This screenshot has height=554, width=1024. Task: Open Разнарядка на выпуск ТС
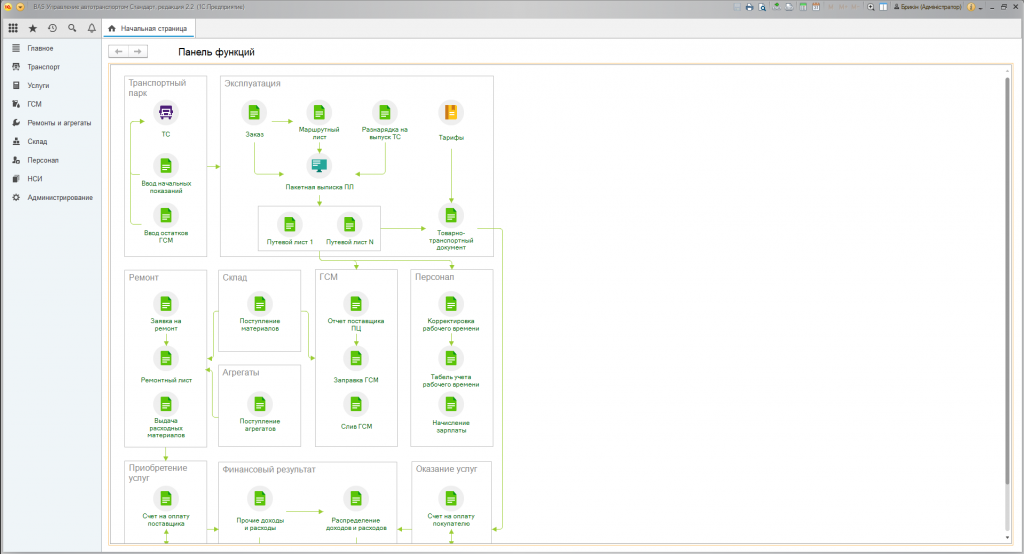(x=385, y=112)
